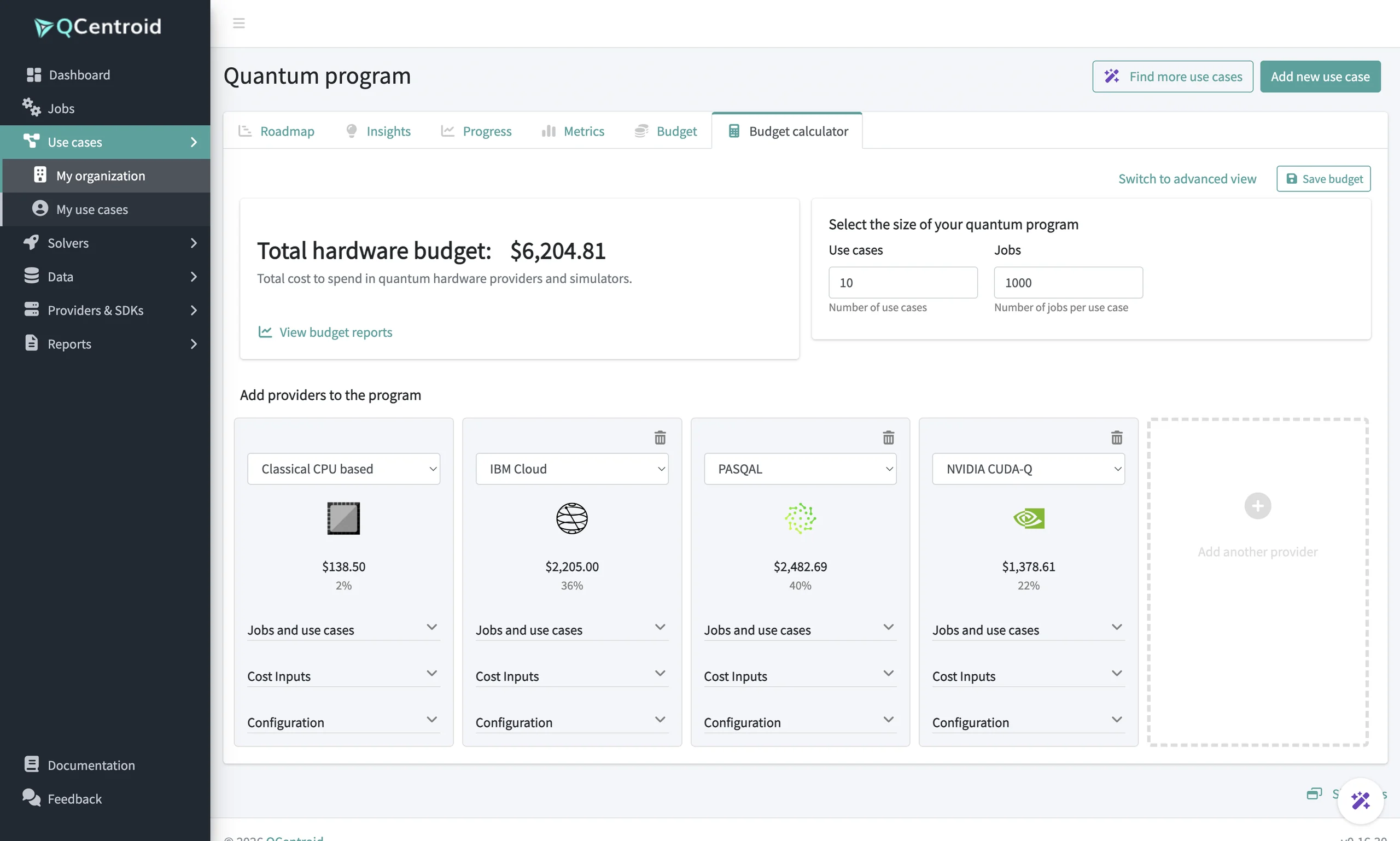Click the Classical CPU chip icon
Viewport: 1400px width, 841px height.
pyautogui.click(x=343, y=518)
